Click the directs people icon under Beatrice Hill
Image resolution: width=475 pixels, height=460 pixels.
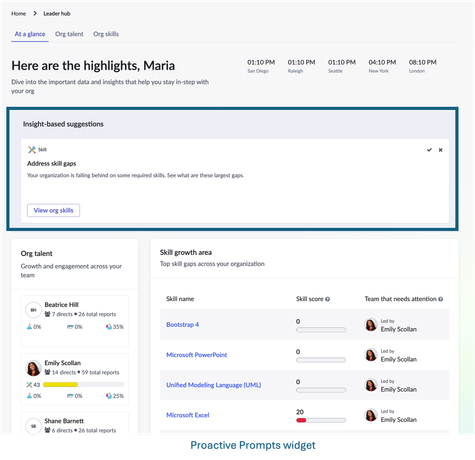tap(47, 314)
